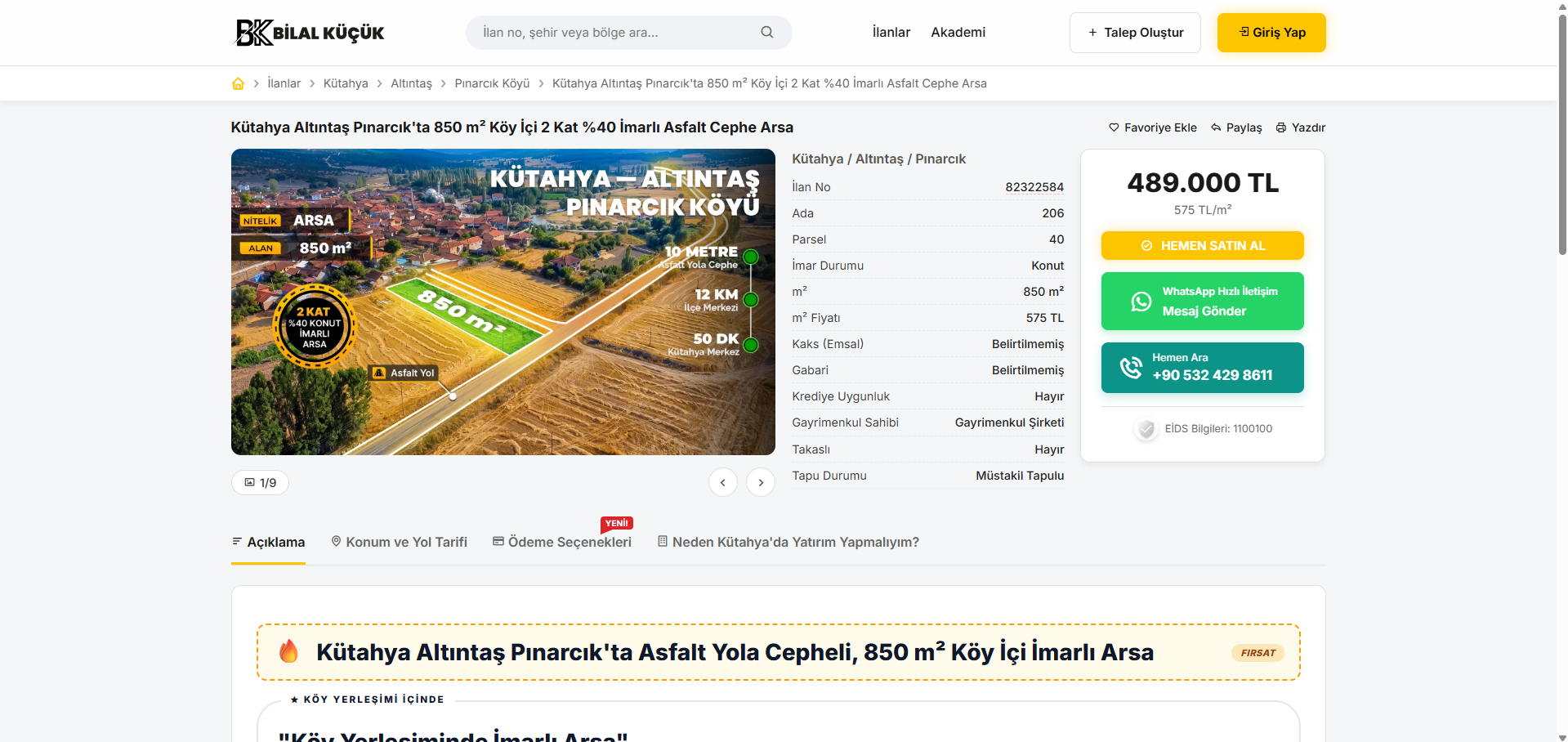Screen dimensions: 1568x742
Task: Click the İmar Durumu value Konut
Action: pyautogui.click(x=1048, y=266)
